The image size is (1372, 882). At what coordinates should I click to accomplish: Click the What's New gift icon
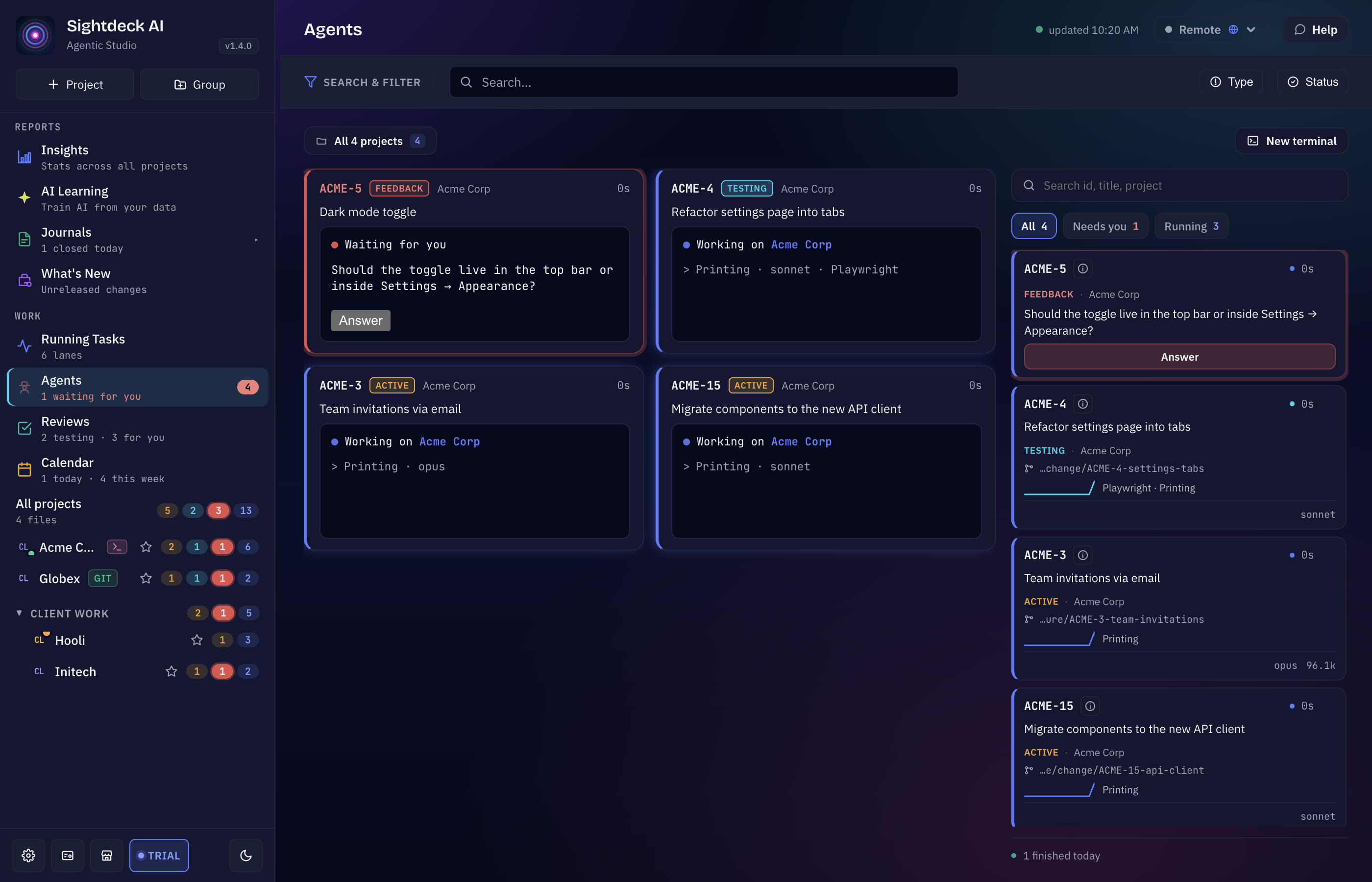(24, 281)
